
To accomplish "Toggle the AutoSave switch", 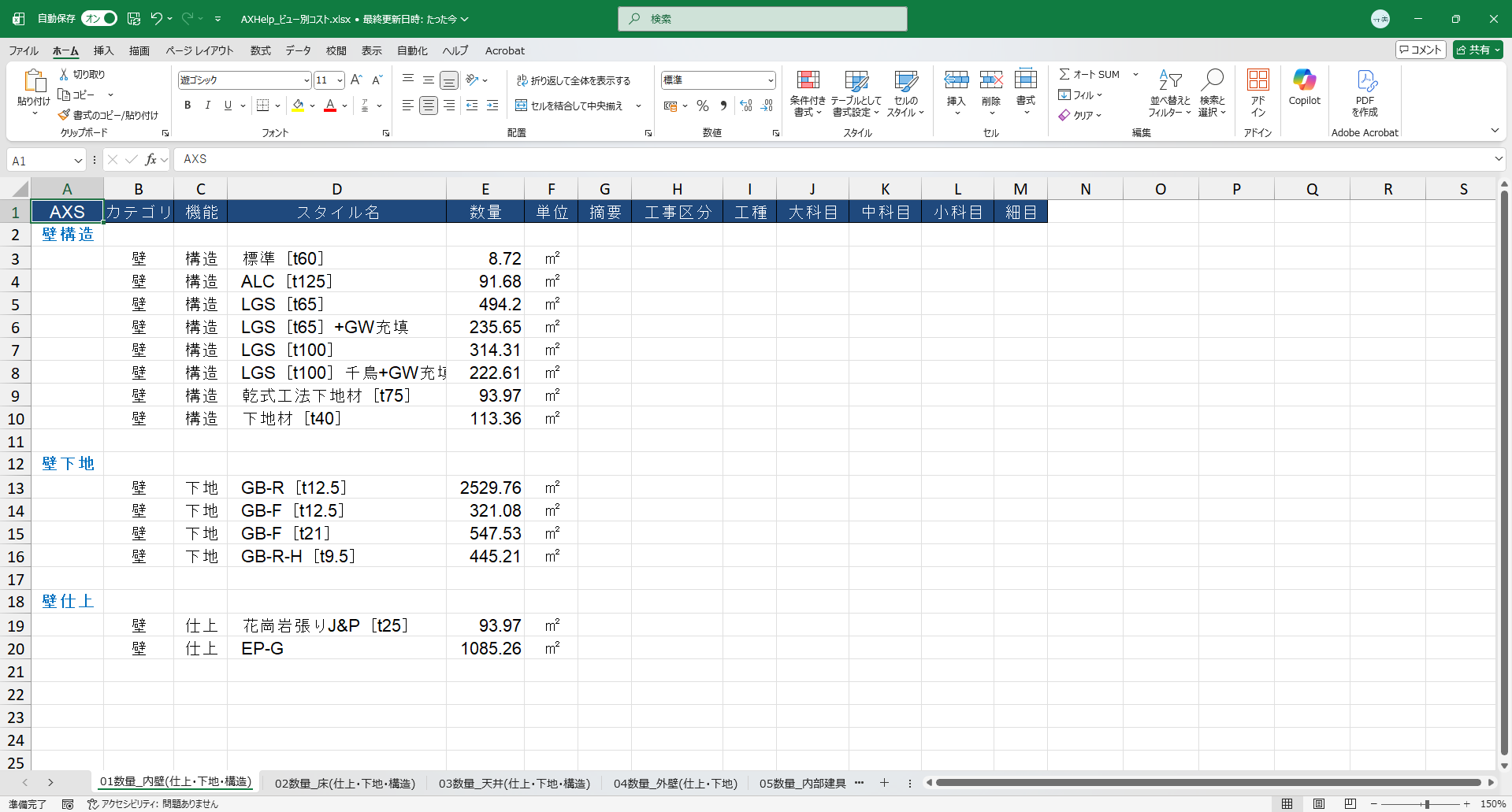I will tap(100, 19).
